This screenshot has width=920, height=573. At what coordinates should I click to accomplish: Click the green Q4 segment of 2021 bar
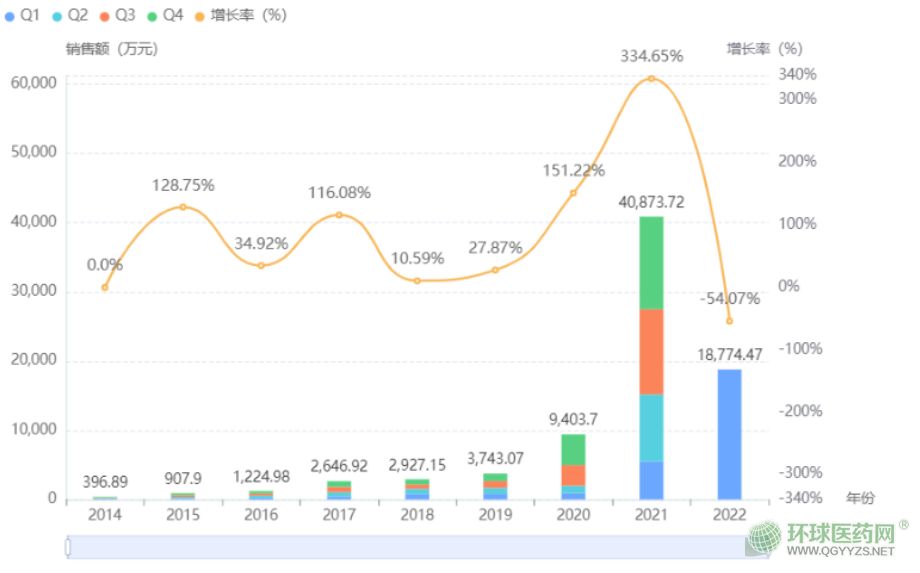click(x=651, y=263)
